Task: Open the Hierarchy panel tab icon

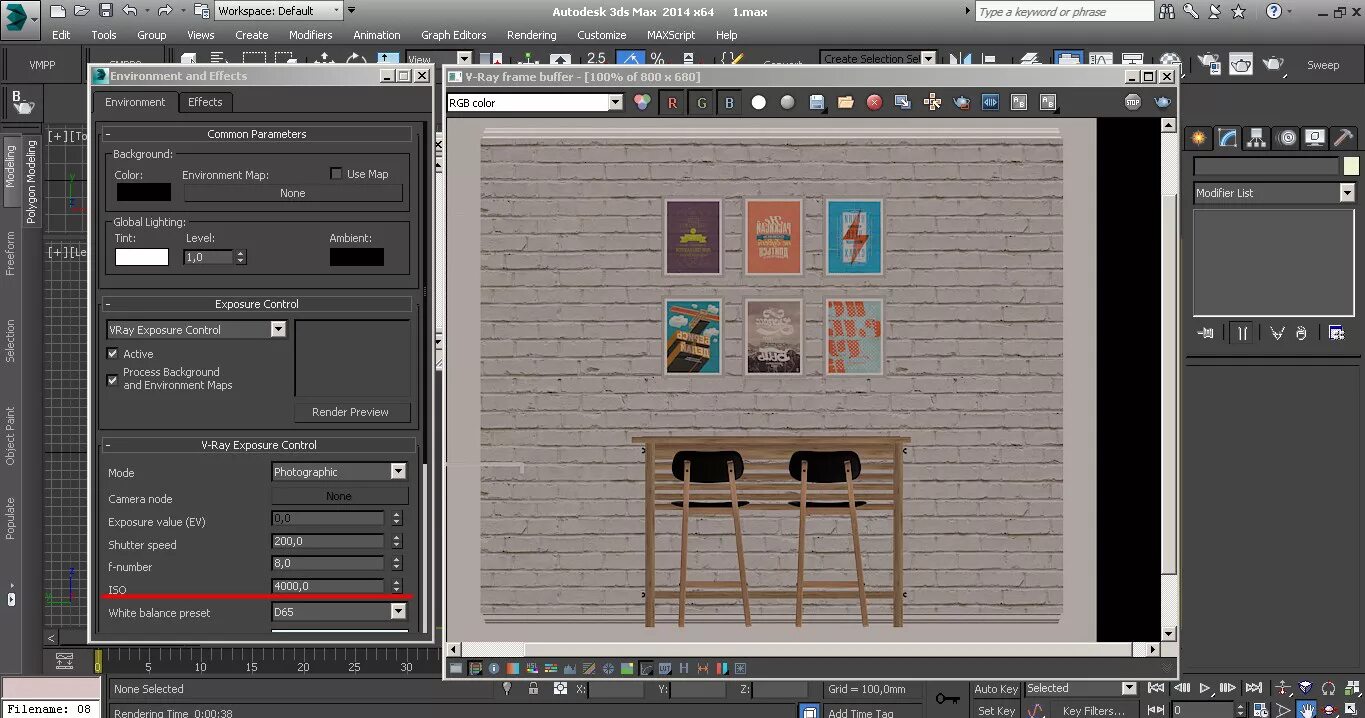Action: (1257, 138)
